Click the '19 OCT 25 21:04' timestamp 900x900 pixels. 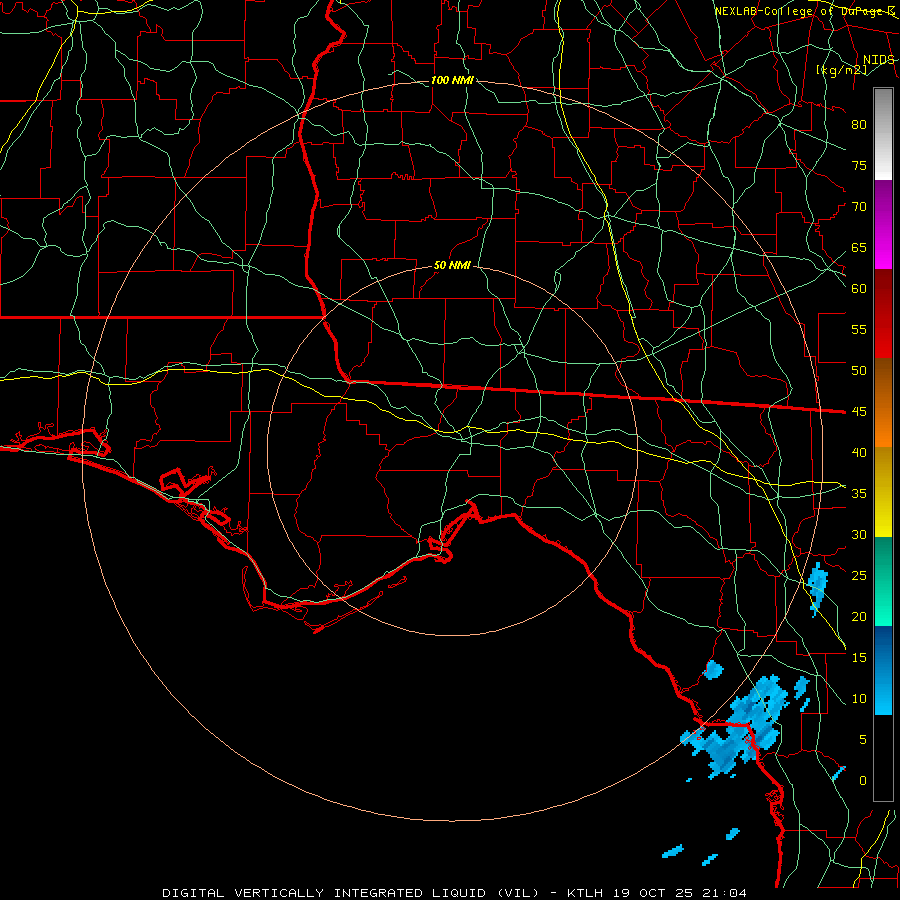681,893
